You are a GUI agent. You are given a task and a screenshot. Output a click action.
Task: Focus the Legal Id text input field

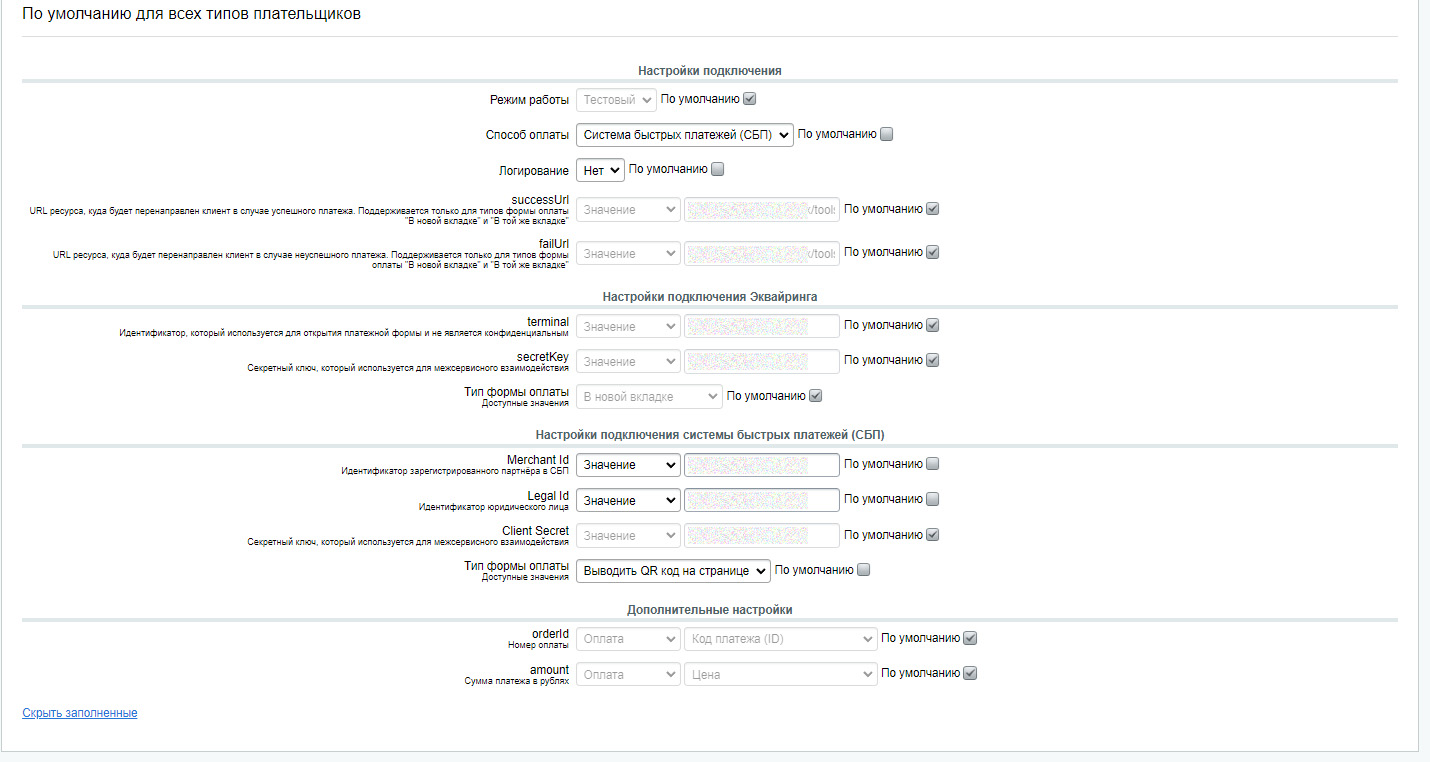pyautogui.click(x=762, y=500)
